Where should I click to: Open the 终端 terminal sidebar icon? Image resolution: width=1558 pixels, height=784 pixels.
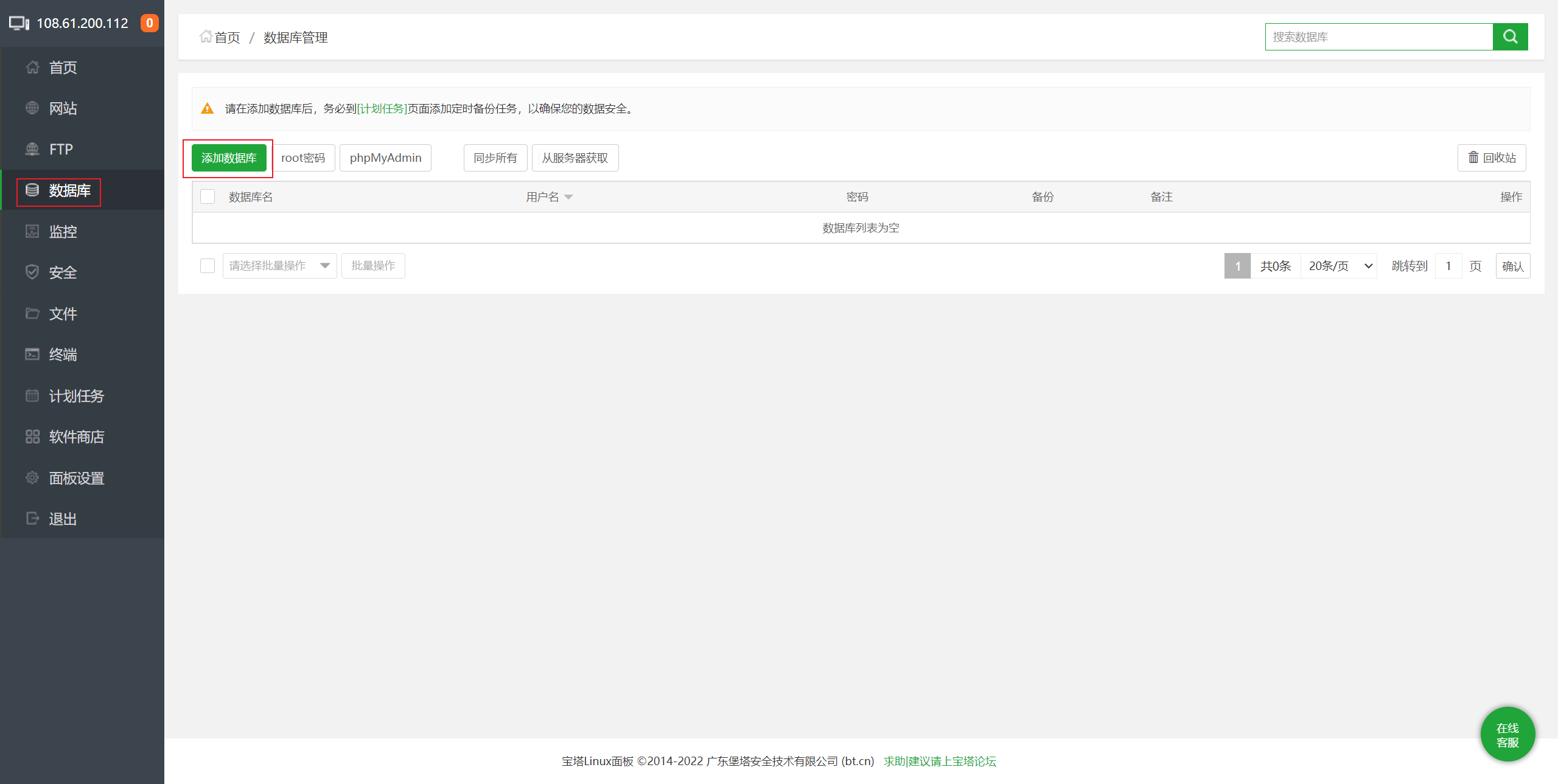[32, 354]
